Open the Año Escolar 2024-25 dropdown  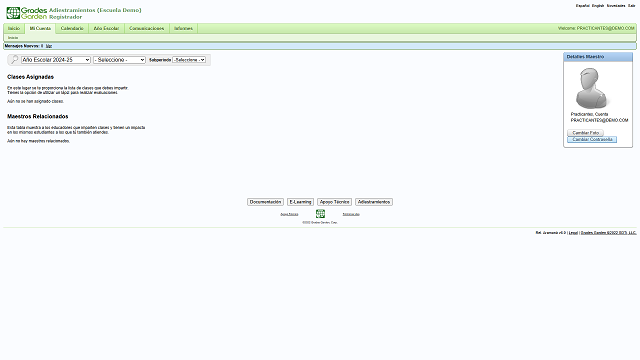56,60
